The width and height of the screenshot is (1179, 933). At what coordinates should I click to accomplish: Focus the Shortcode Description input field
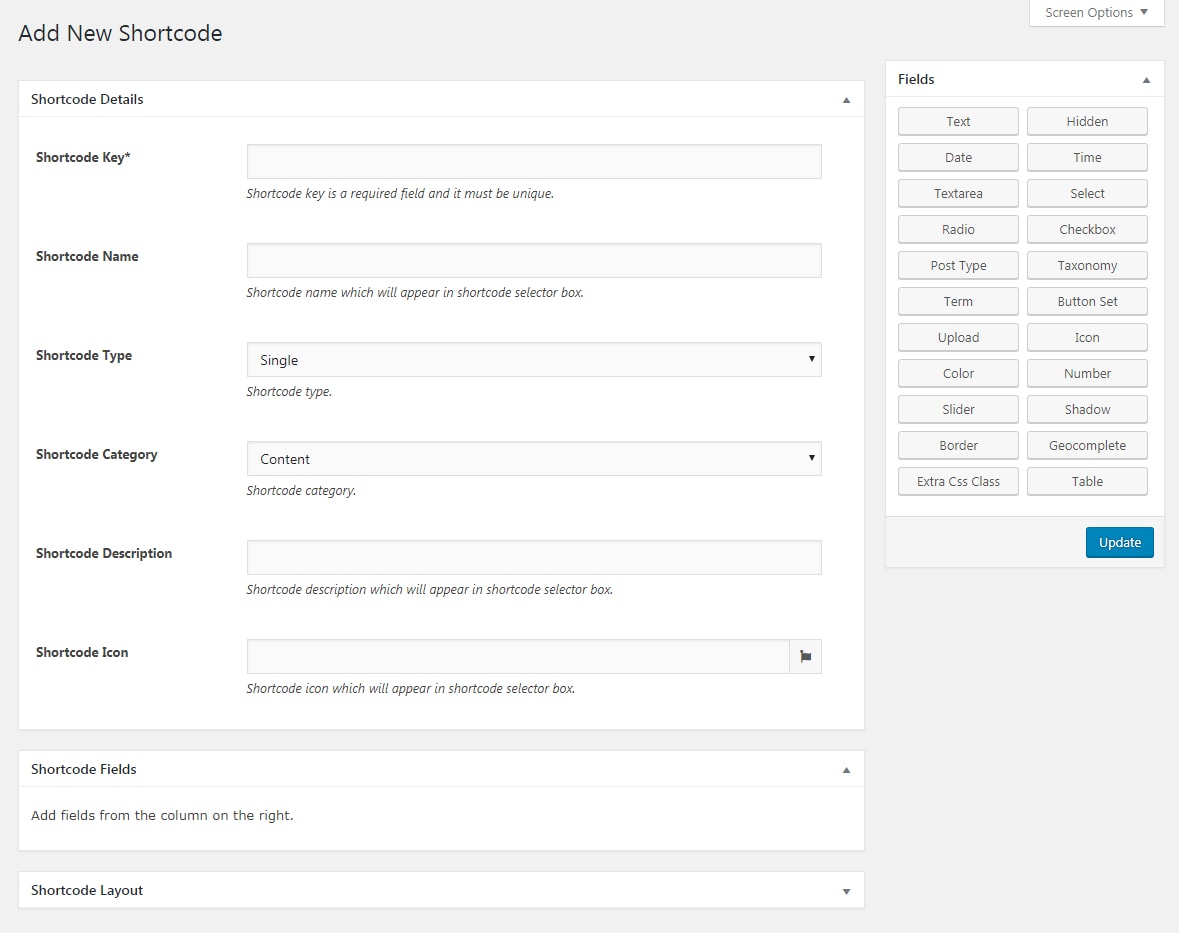pyautogui.click(x=534, y=558)
